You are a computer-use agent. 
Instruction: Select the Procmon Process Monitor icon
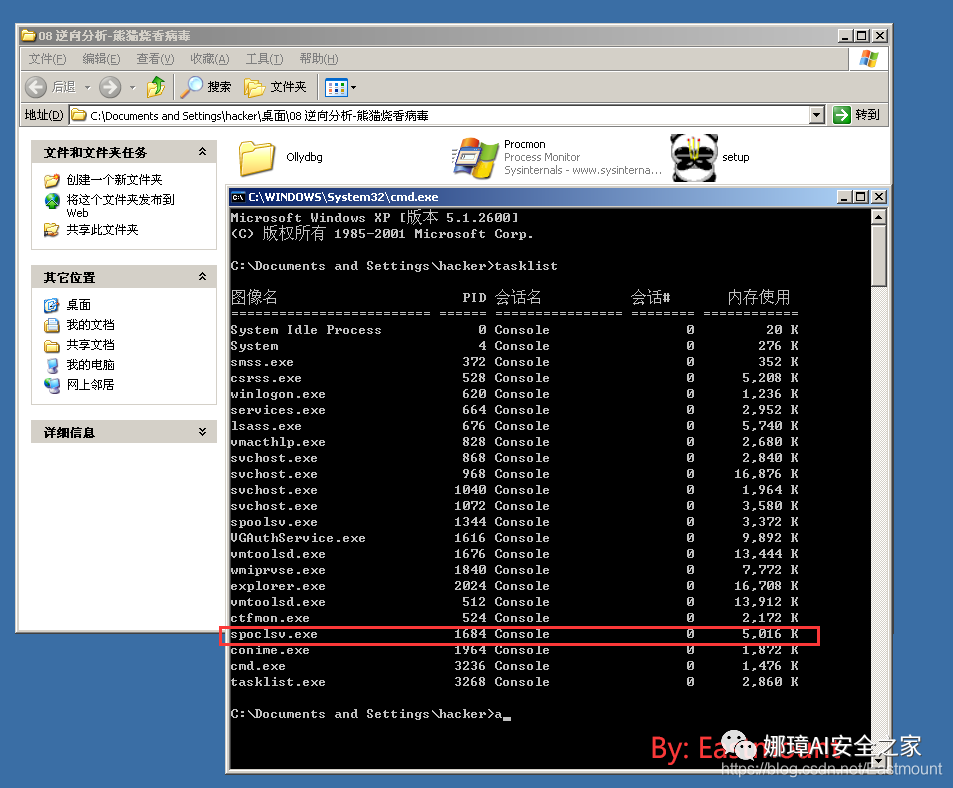tap(475, 158)
